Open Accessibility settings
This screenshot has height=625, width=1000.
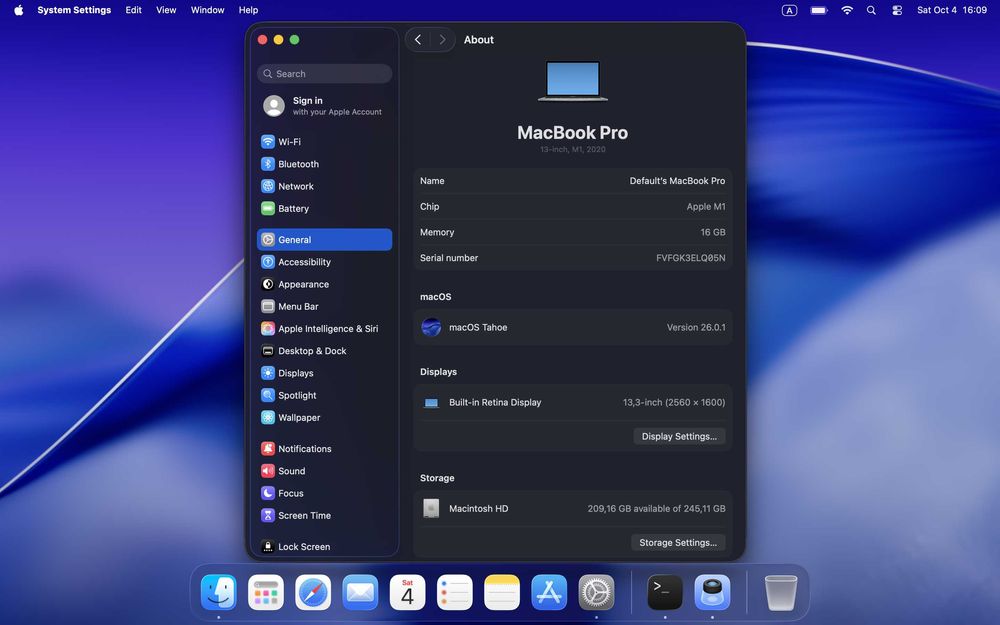pos(324,262)
